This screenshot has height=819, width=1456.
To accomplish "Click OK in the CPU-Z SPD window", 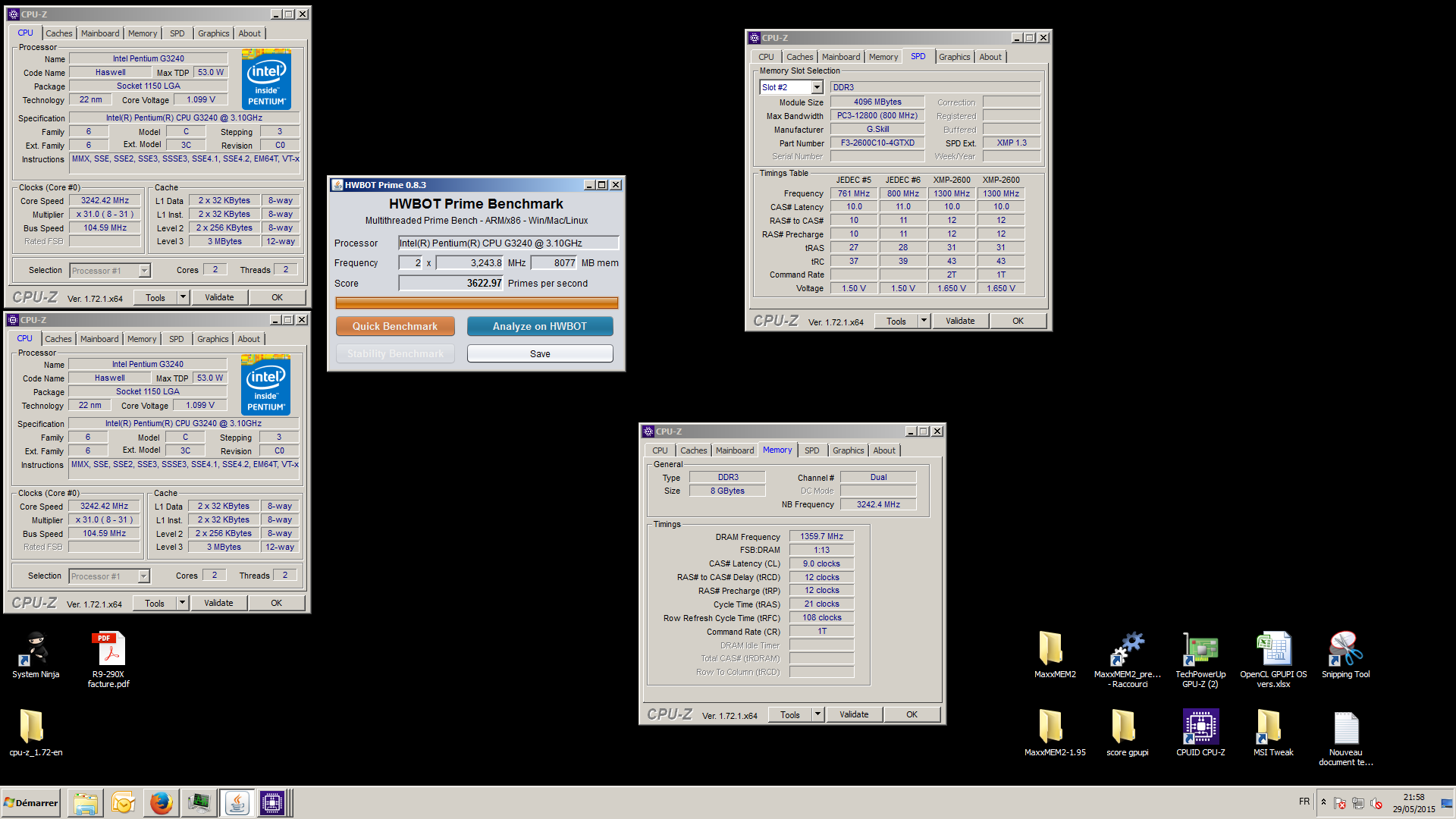I will click(1018, 321).
